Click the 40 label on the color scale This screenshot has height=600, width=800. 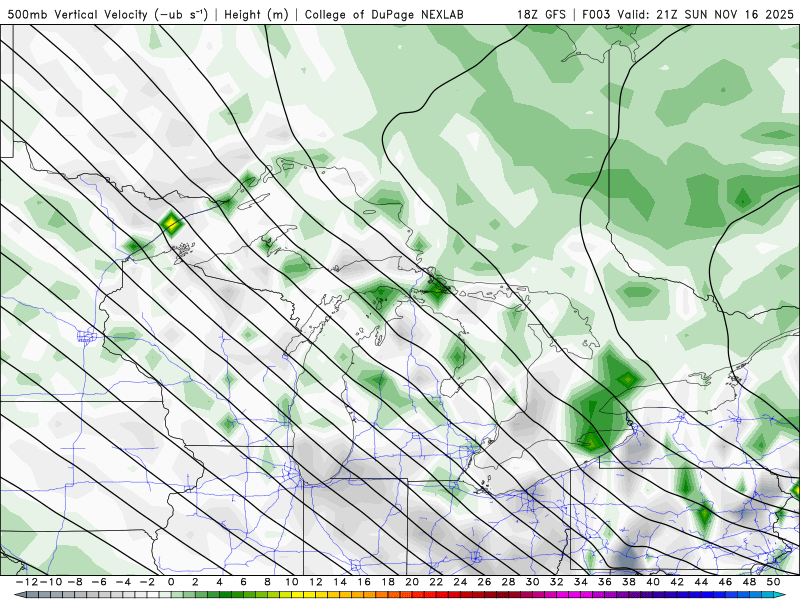pos(653,582)
